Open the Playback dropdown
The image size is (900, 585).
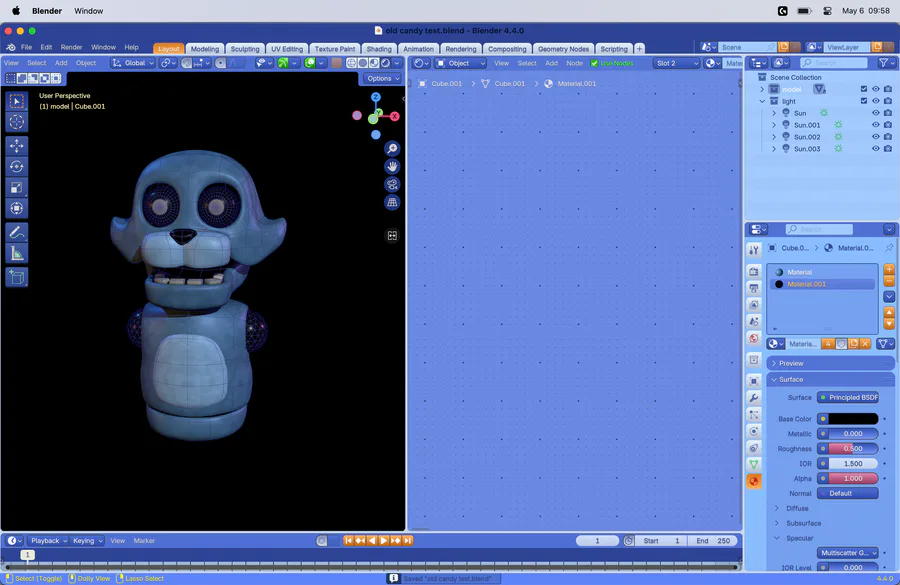pyautogui.click(x=49, y=541)
